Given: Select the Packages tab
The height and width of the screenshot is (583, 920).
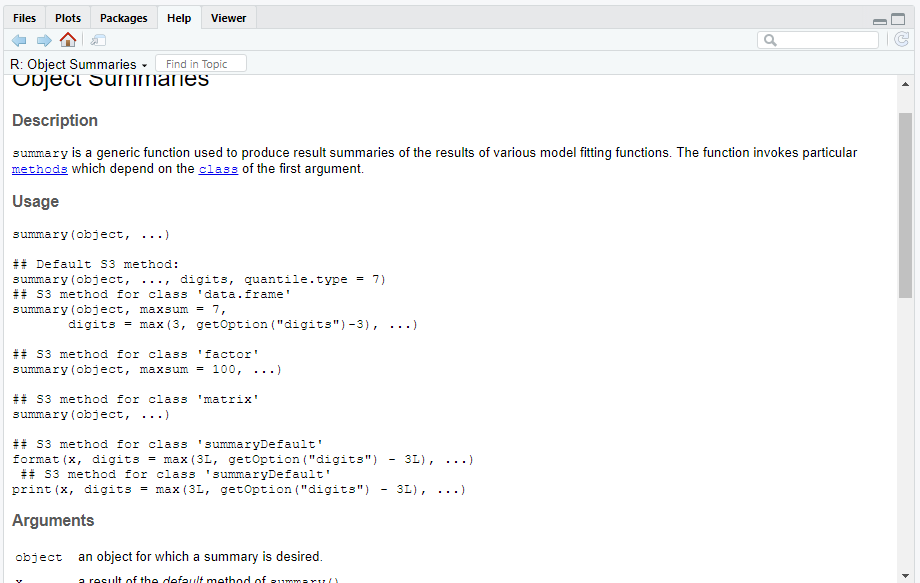Looking at the screenshot, I should pos(123,18).
